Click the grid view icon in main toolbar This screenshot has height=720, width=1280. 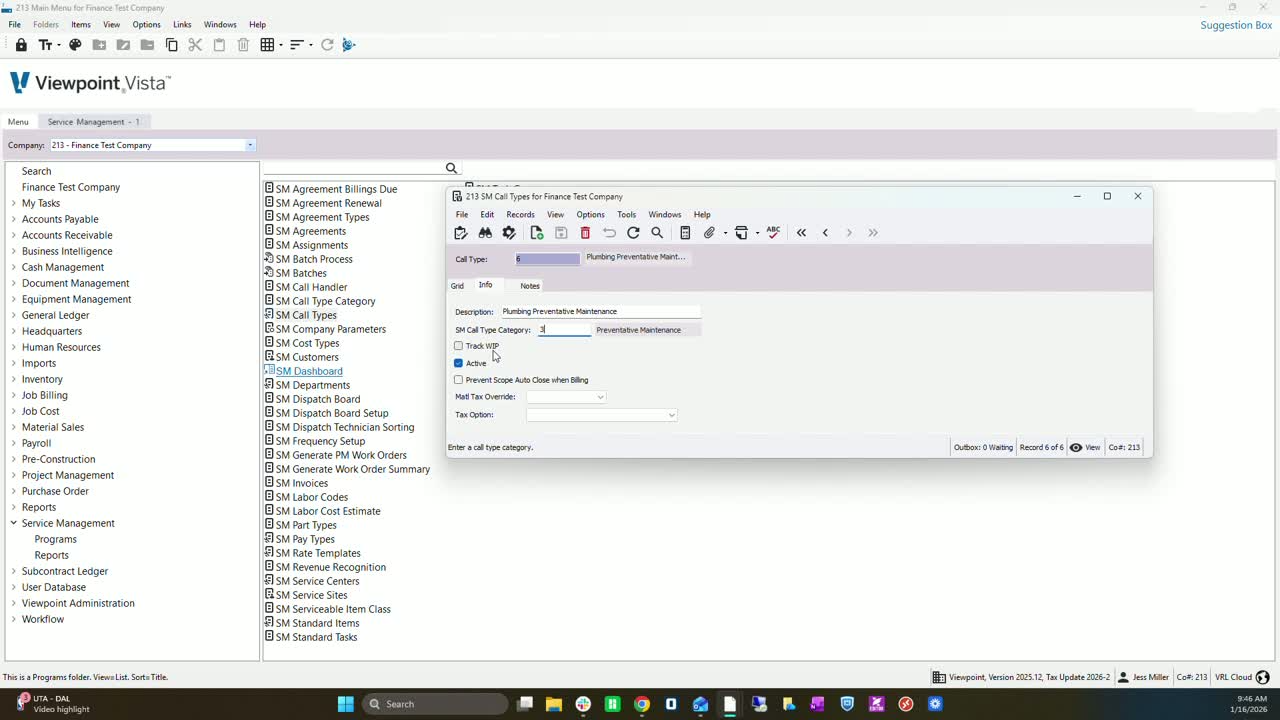(x=267, y=45)
